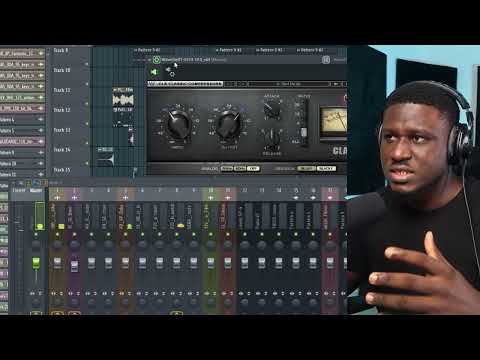Click routing arrow icon under insert 1
Screen dimensions: 480x360
(57, 198)
